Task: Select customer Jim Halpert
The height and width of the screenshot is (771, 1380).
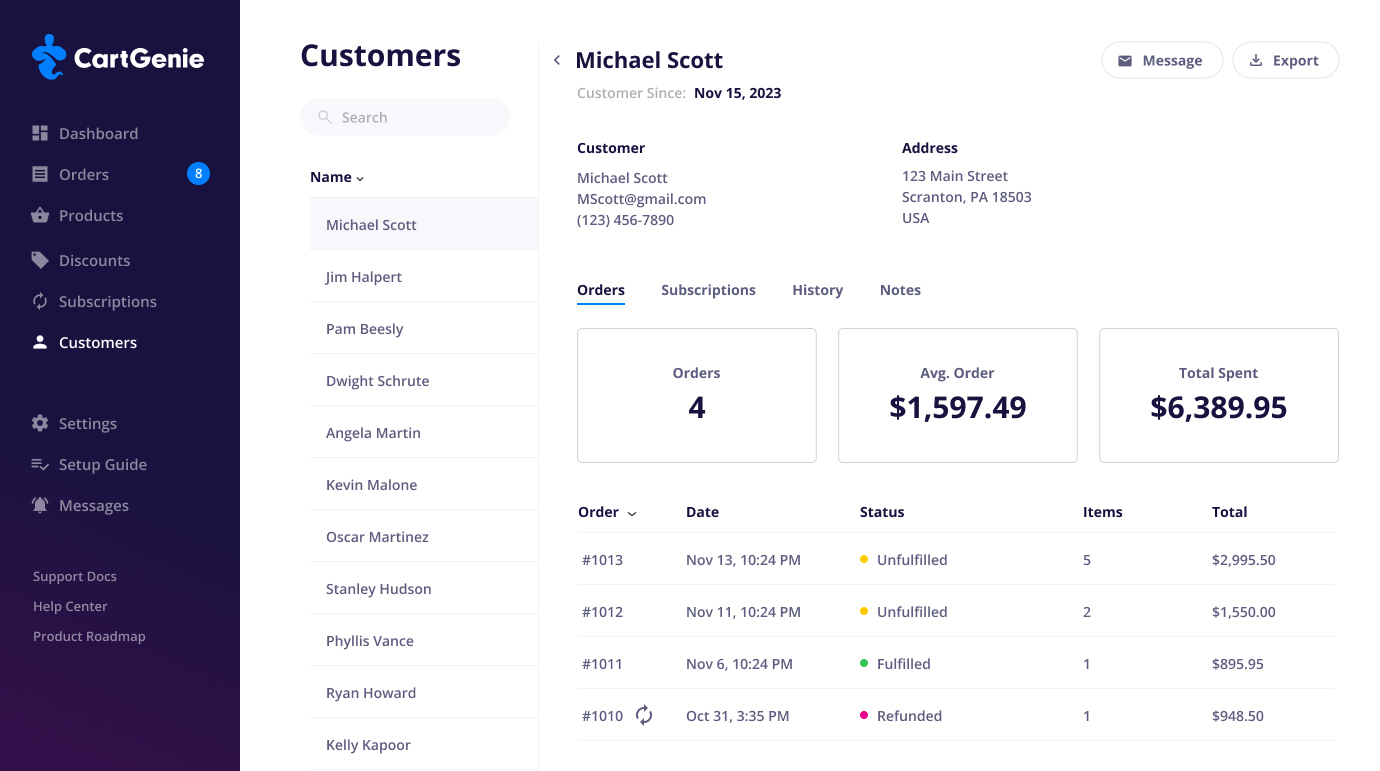Action: pos(424,277)
